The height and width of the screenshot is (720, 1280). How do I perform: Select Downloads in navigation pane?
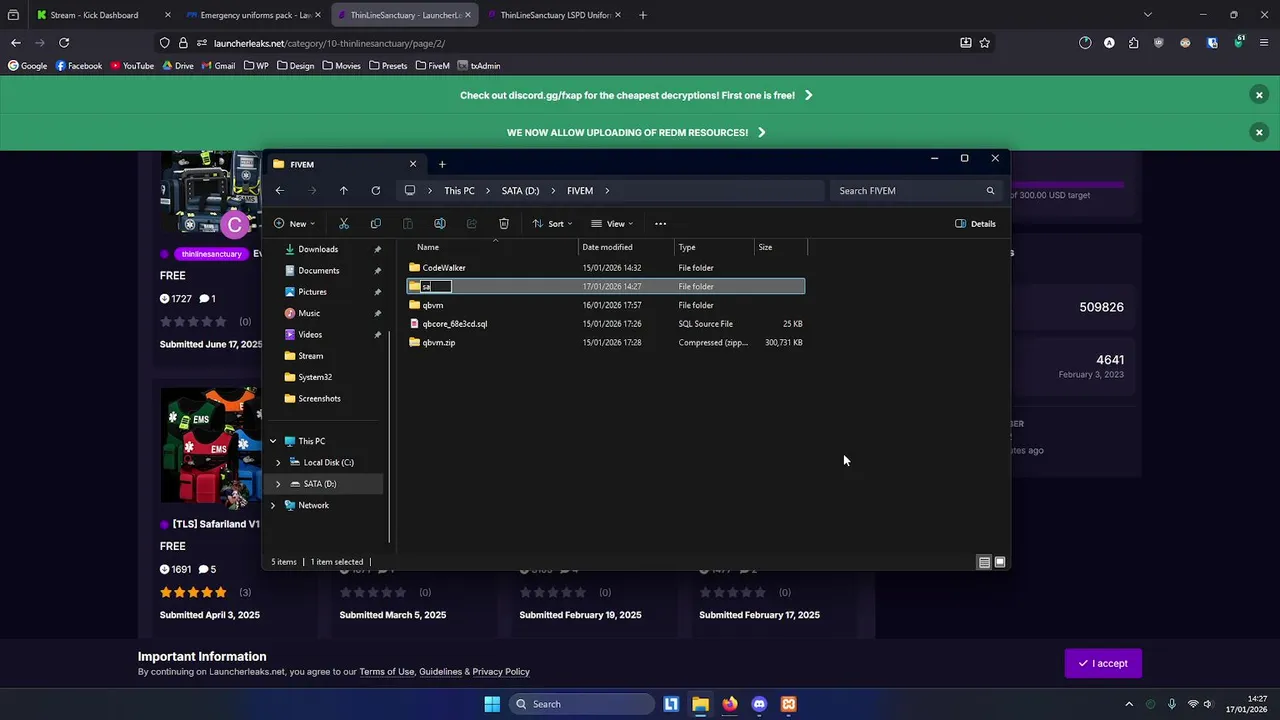click(x=318, y=249)
